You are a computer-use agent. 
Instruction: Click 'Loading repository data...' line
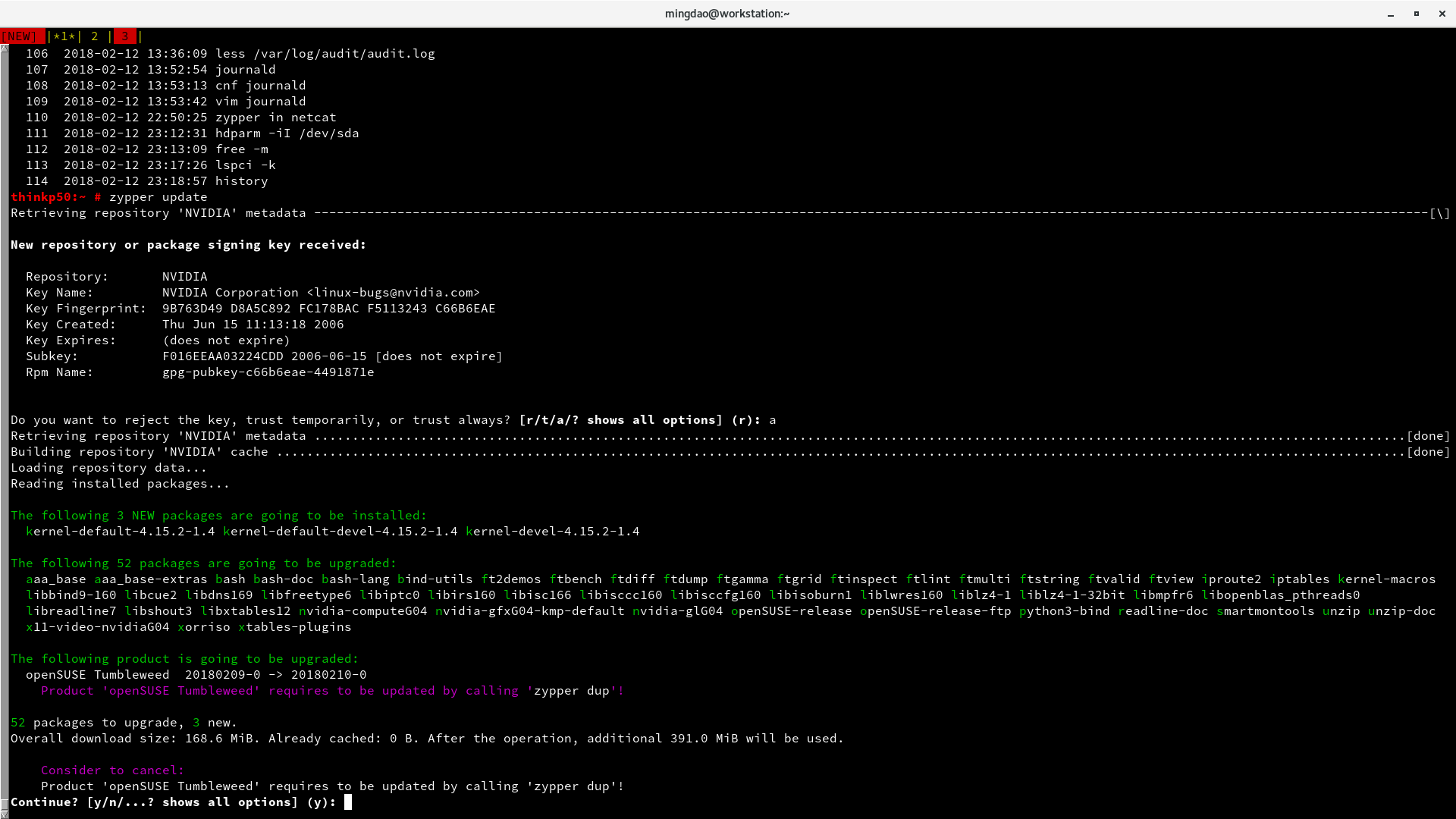click(109, 468)
